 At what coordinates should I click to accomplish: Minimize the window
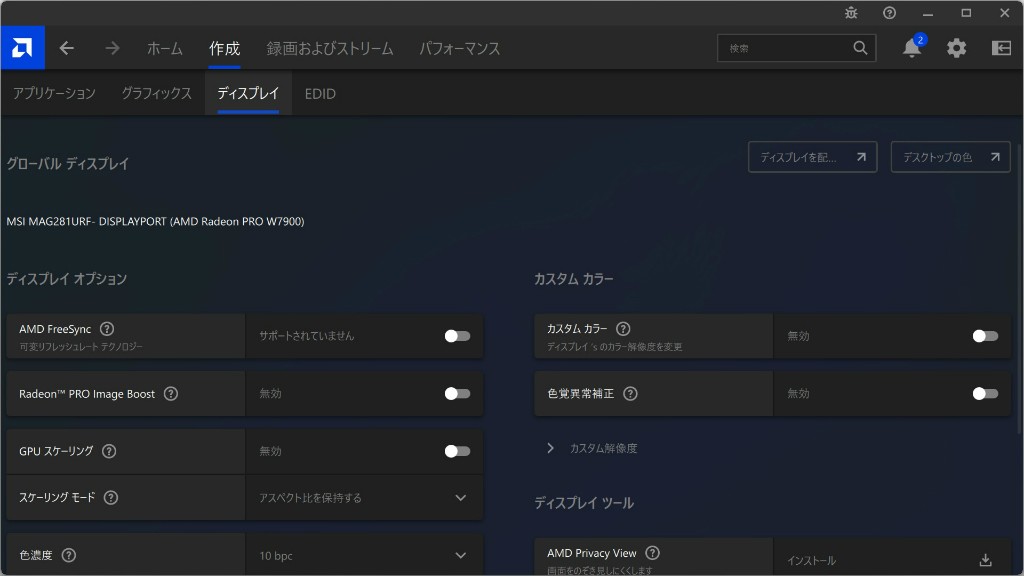pyautogui.click(x=928, y=13)
